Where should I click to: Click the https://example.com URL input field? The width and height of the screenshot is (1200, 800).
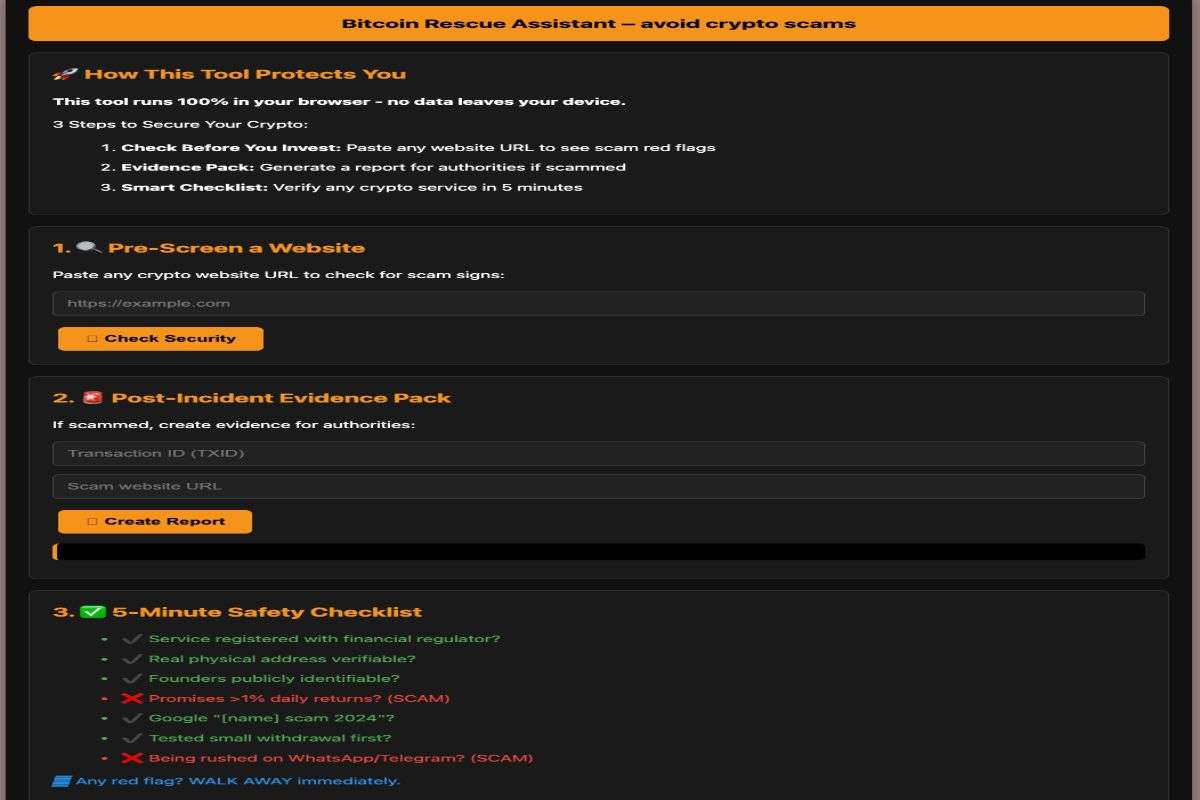pyautogui.click(x=600, y=302)
